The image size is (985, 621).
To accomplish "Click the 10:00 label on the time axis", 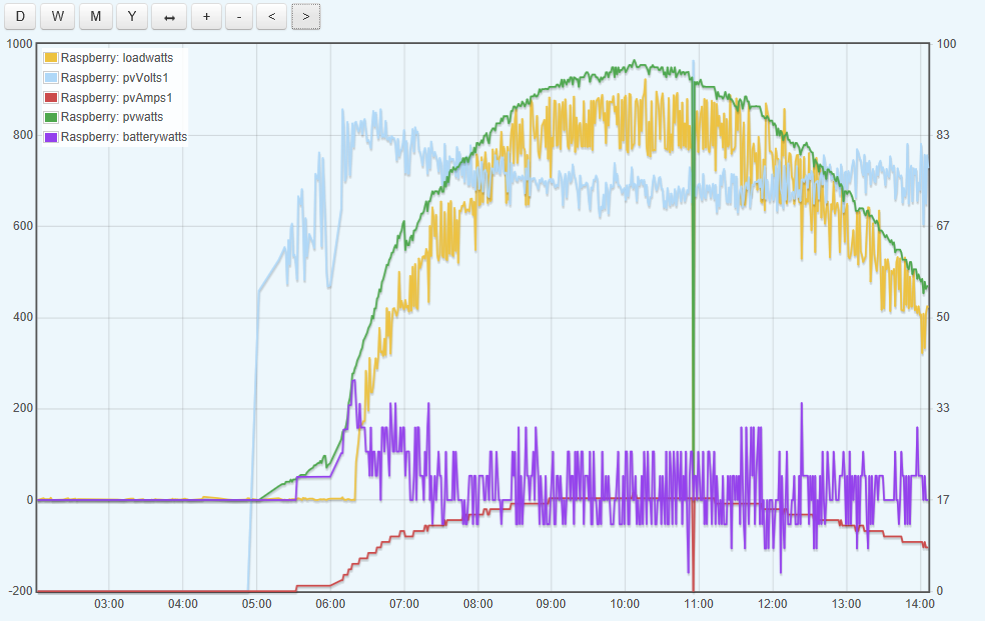I will click(x=624, y=604).
